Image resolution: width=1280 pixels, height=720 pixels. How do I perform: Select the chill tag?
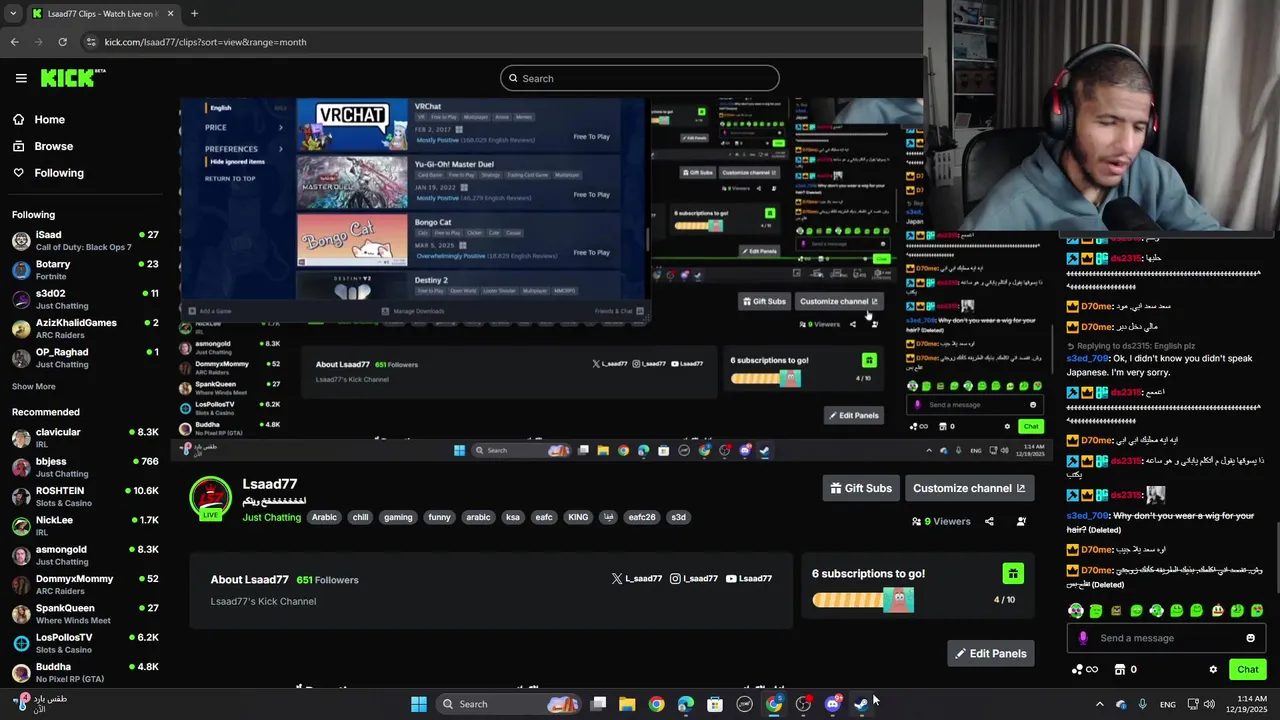pos(360,517)
